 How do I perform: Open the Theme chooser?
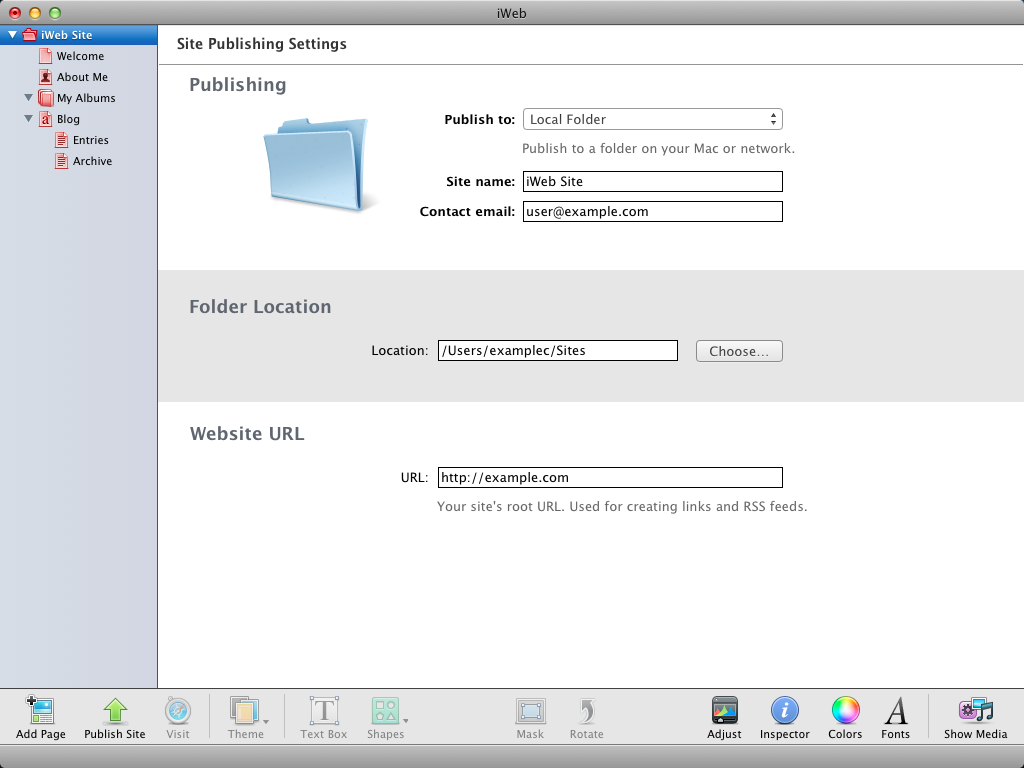(245, 711)
